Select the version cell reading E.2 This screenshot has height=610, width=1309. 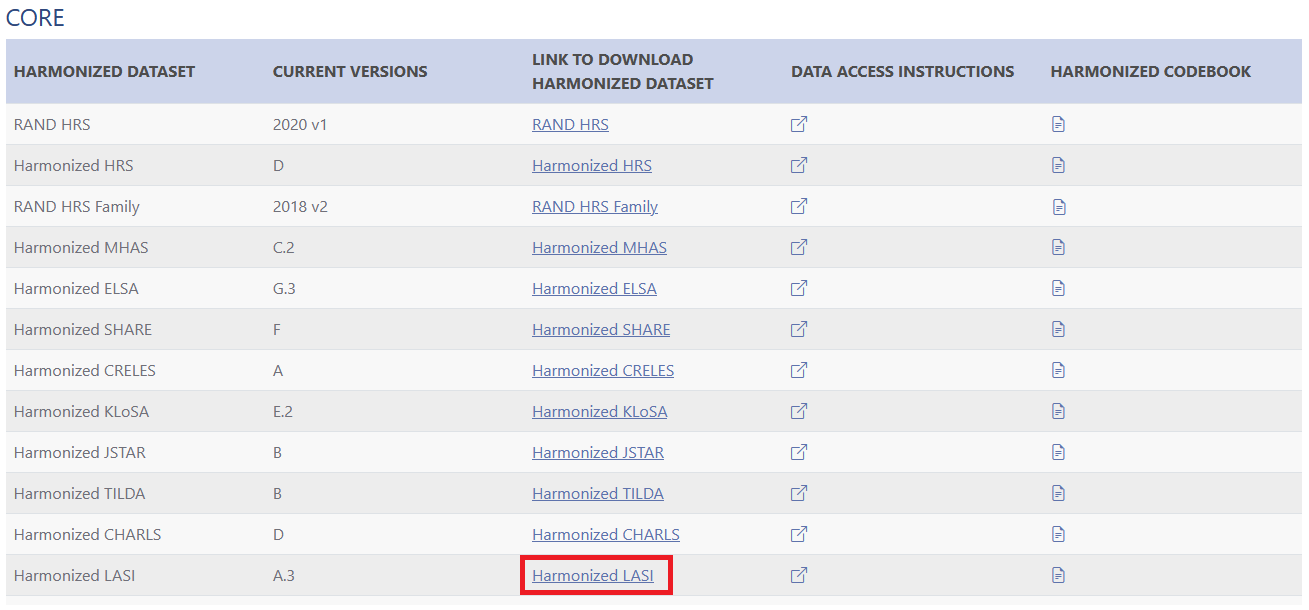282,412
